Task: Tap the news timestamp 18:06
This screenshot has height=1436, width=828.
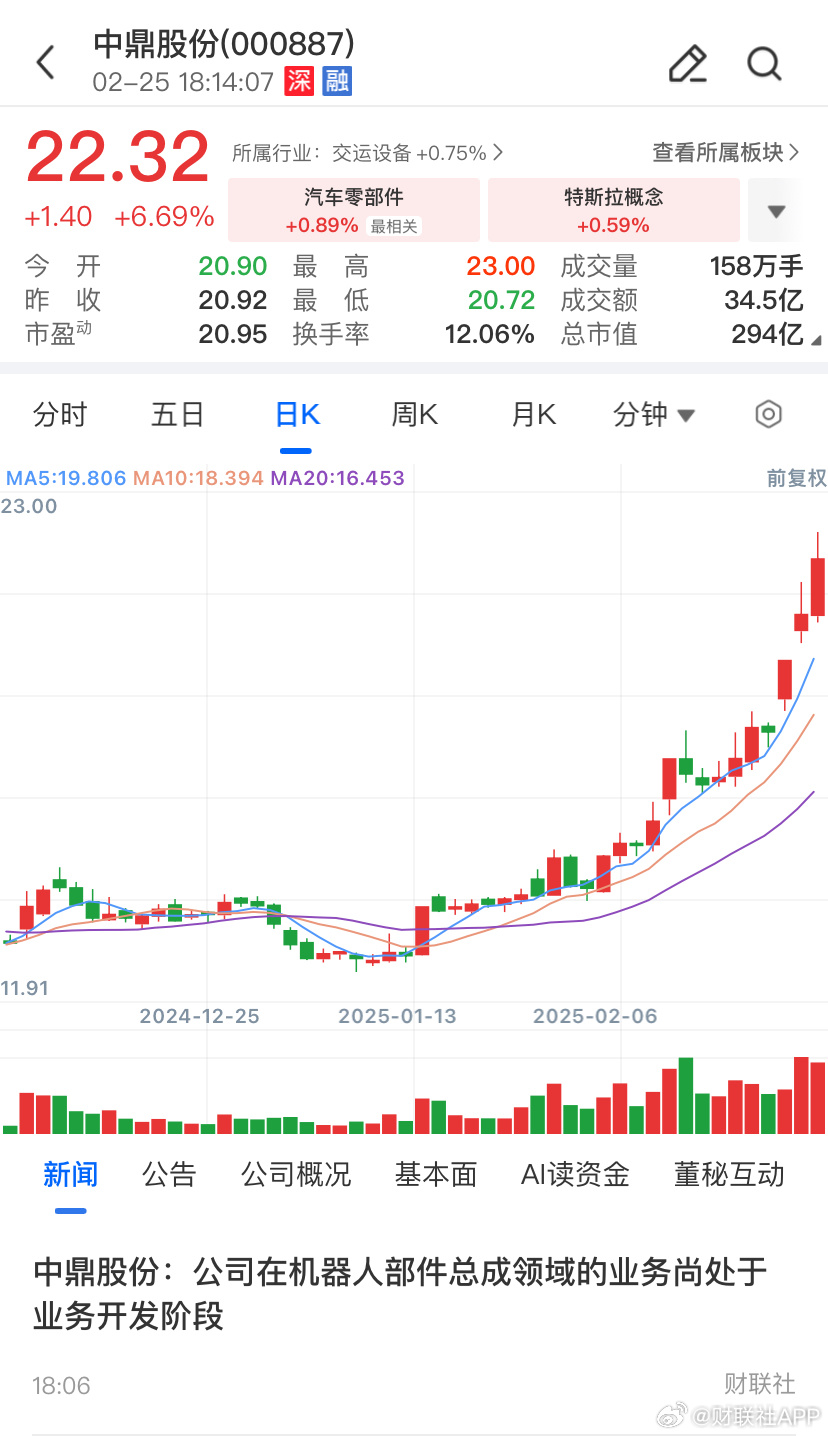Action: pyautogui.click(x=61, y=1386)
